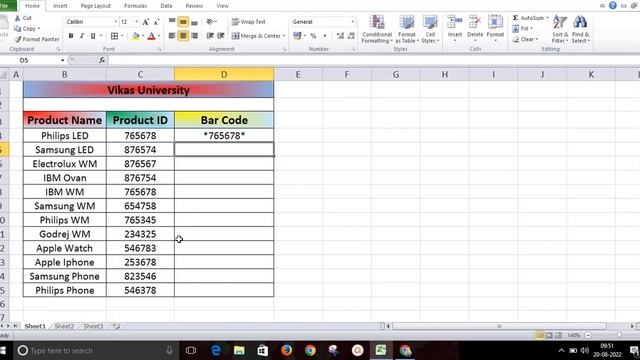
Task: Click the Insert Function fx icon
Action: (x=102, y=60)
